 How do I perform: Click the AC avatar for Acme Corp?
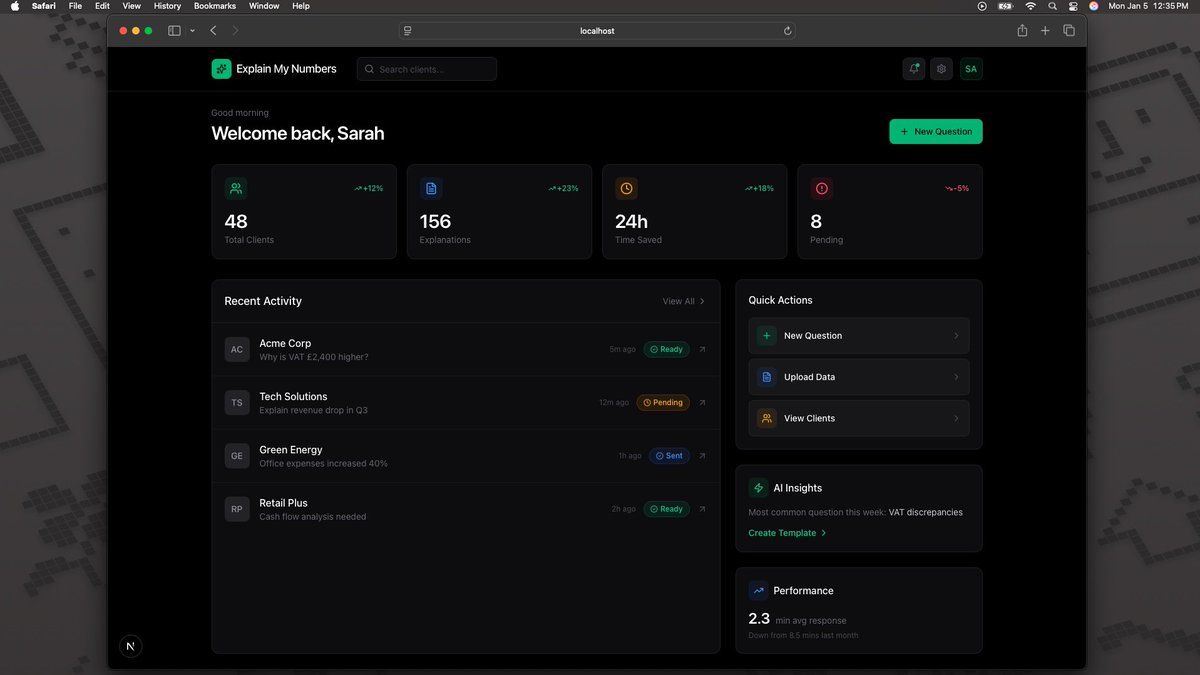pos(237,349)
